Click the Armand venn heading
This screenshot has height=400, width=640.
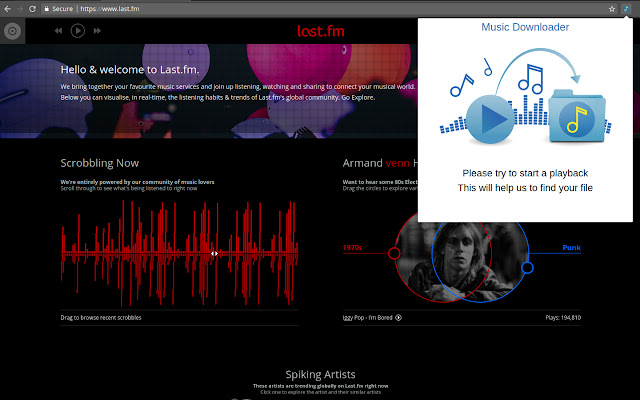click(380, 163)
